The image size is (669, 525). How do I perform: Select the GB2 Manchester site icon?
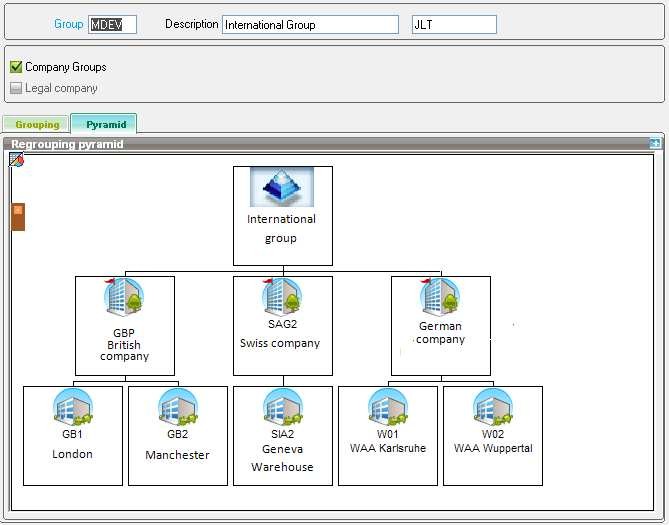(x=177, y=407)
